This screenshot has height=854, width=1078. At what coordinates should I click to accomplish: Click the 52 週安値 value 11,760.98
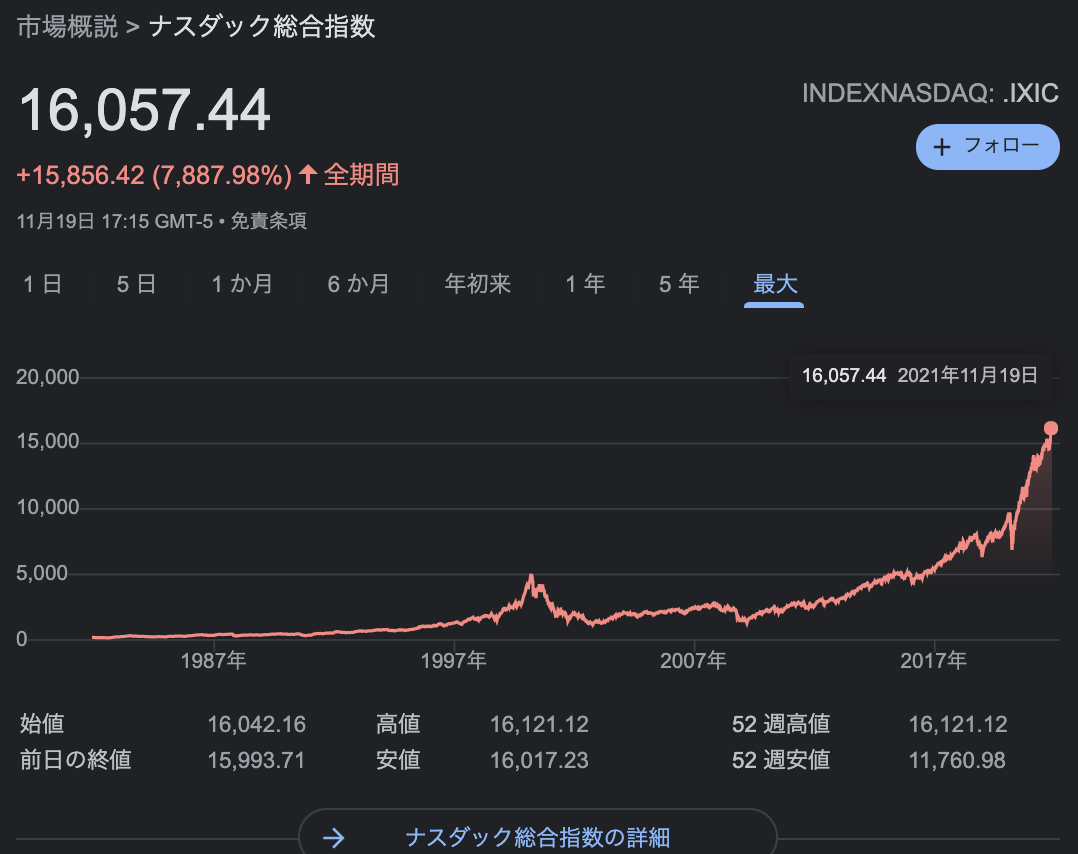coord(957,760)
